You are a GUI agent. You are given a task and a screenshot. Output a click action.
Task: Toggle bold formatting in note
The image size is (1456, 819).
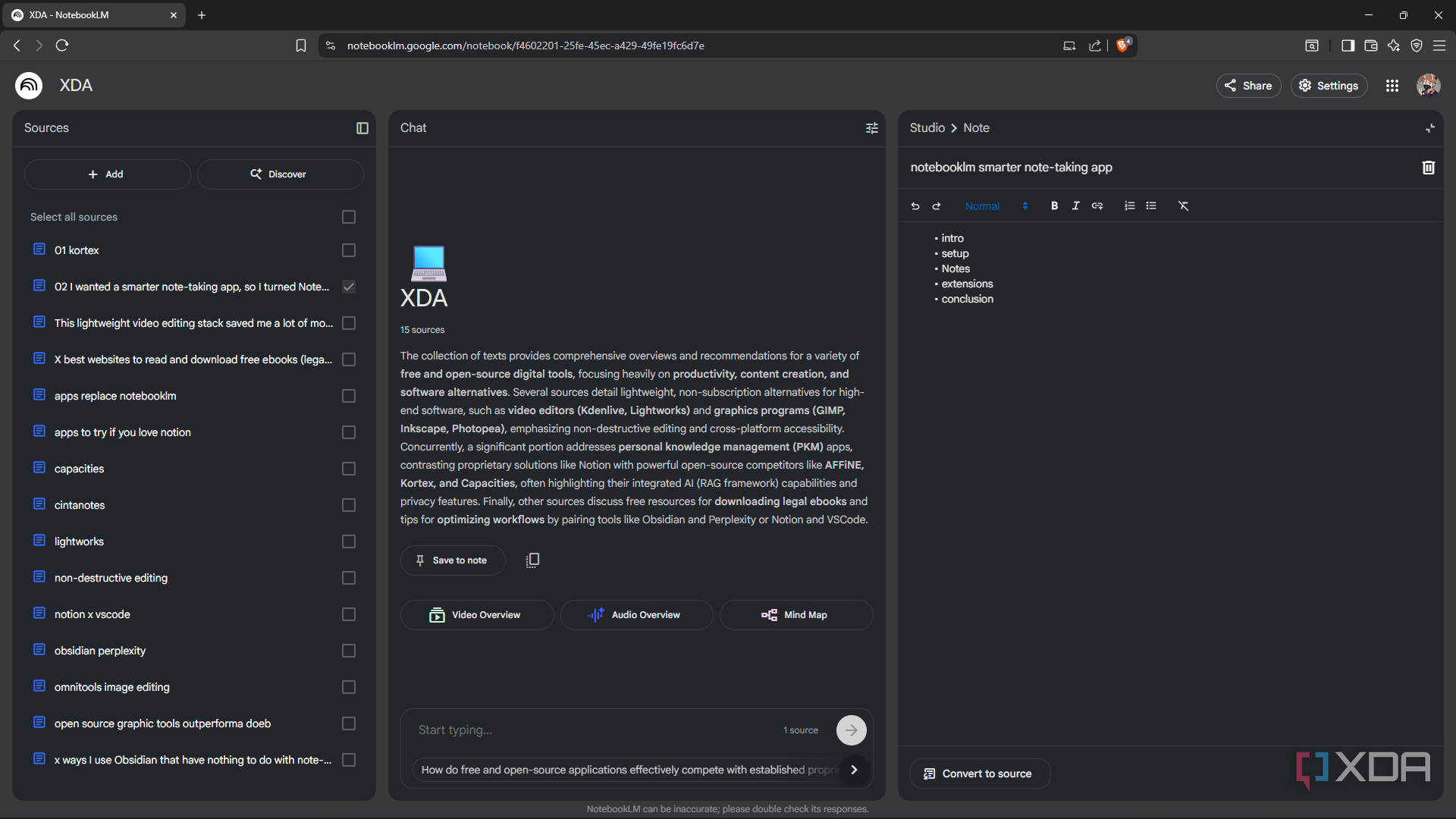1054,206
